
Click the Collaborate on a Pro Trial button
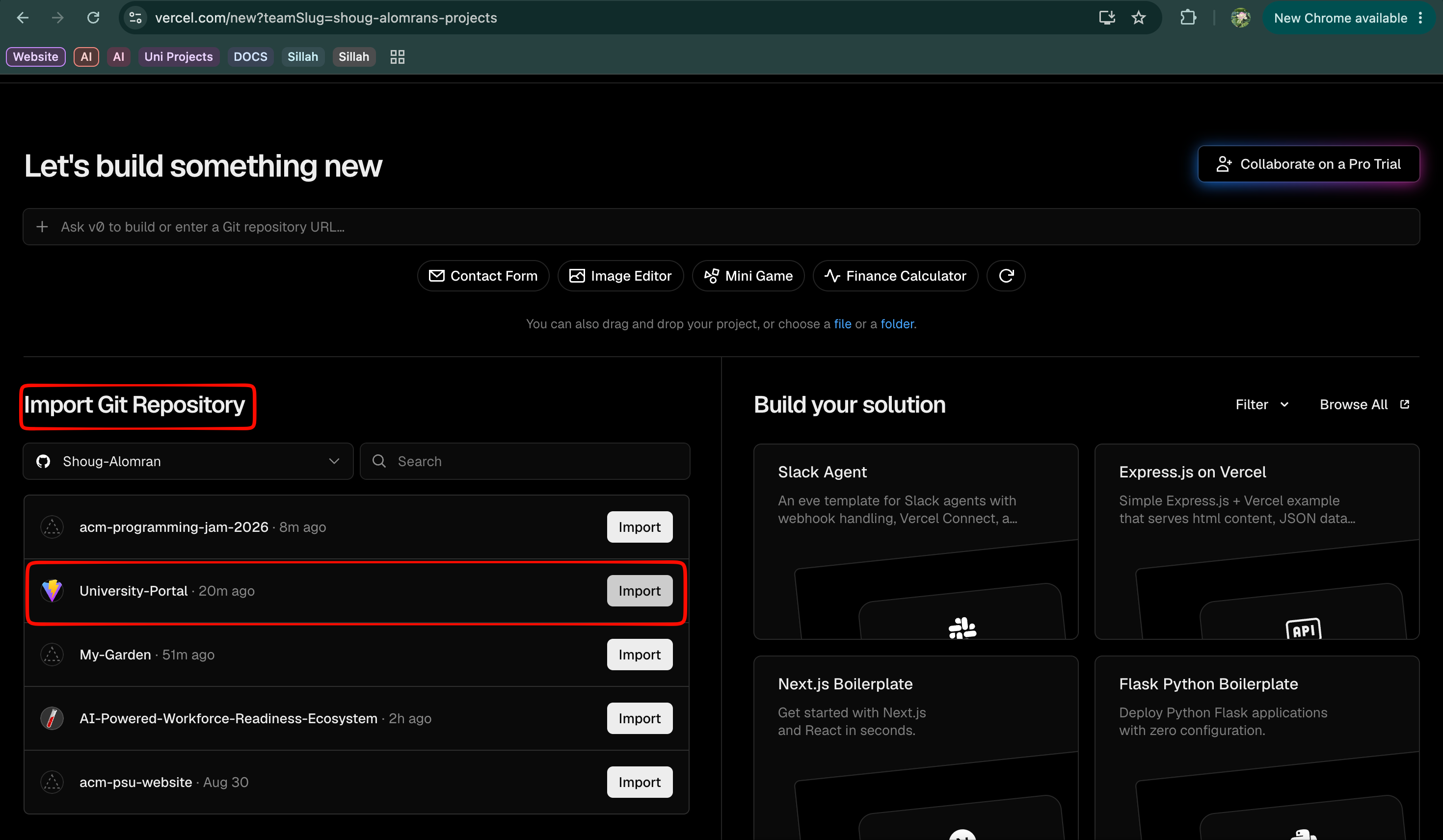pos(1309,164)
